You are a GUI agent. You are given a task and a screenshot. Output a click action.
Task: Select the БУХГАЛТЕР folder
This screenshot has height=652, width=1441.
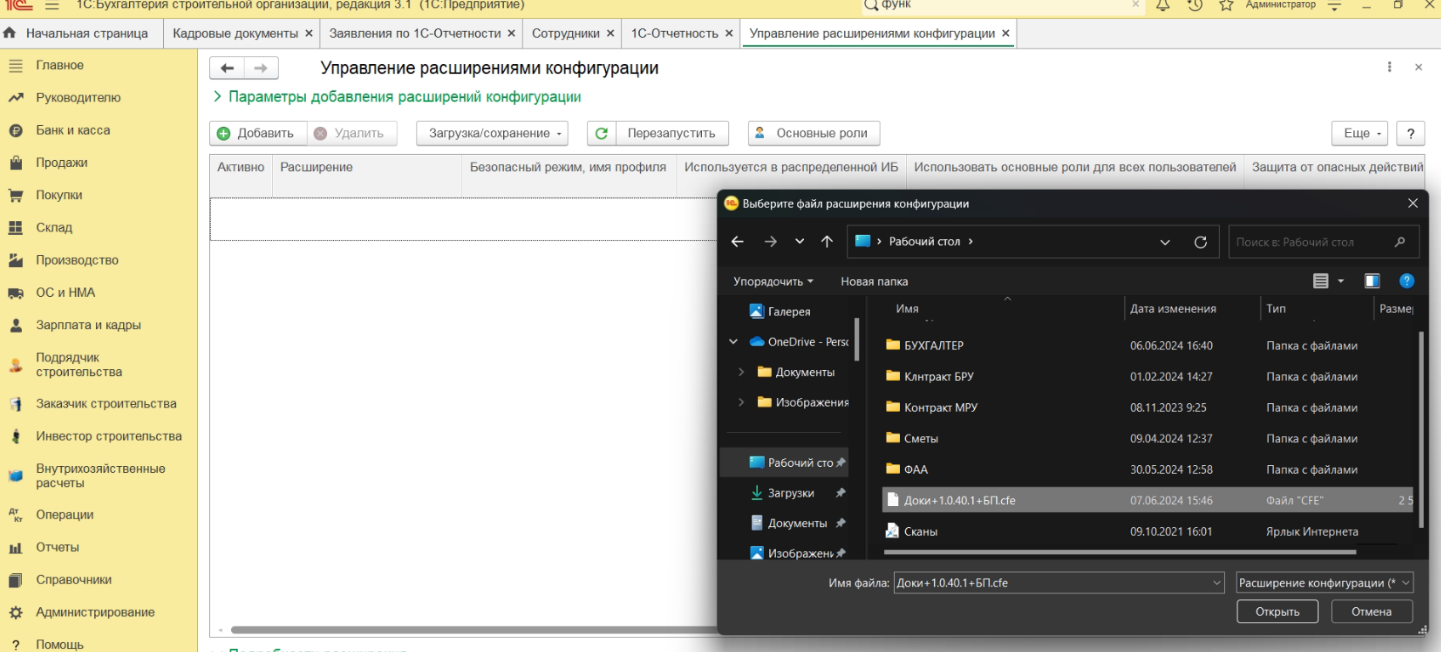[x=1149, y=345]
